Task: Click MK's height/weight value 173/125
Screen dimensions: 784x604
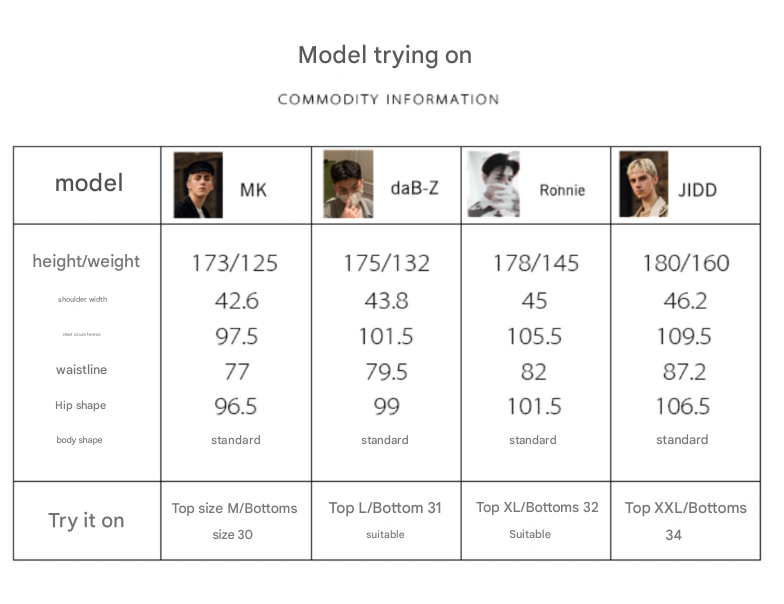Action: (235, 264)
